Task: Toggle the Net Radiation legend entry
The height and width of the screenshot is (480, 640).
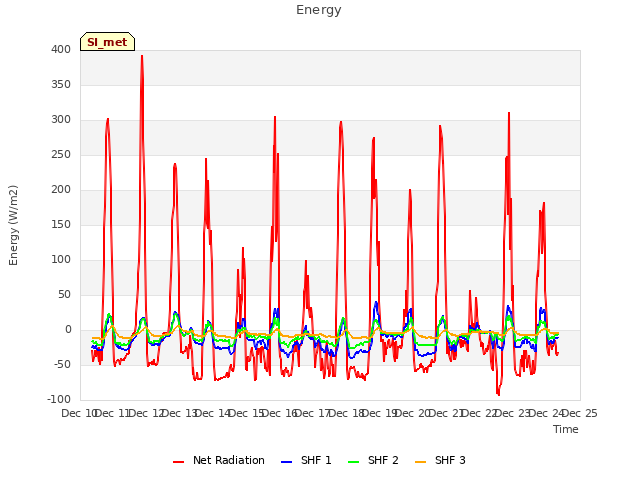Action: pyautogui.click(x=219, y=460)
